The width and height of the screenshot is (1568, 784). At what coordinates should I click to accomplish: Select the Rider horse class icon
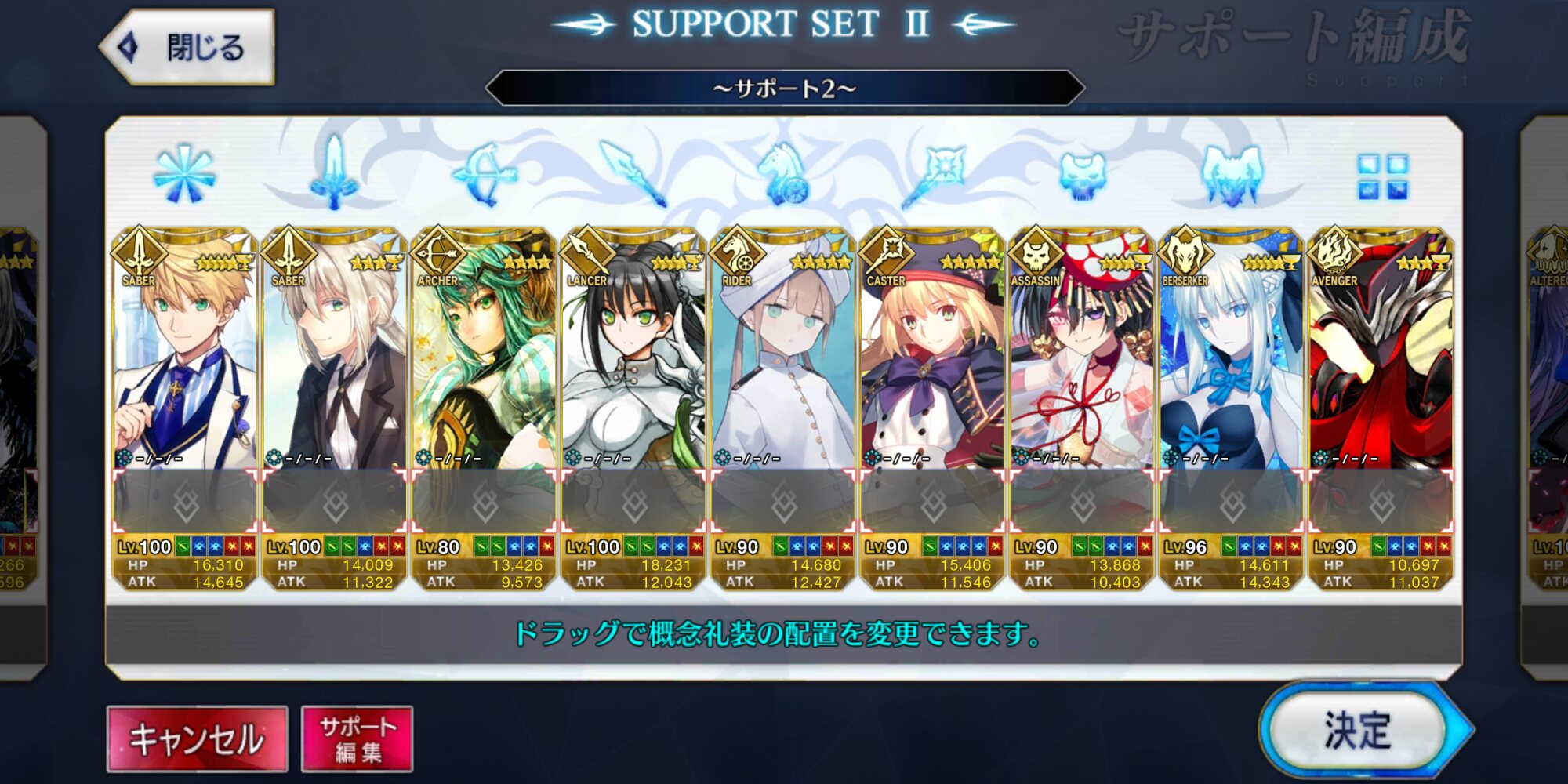point(783,174)
